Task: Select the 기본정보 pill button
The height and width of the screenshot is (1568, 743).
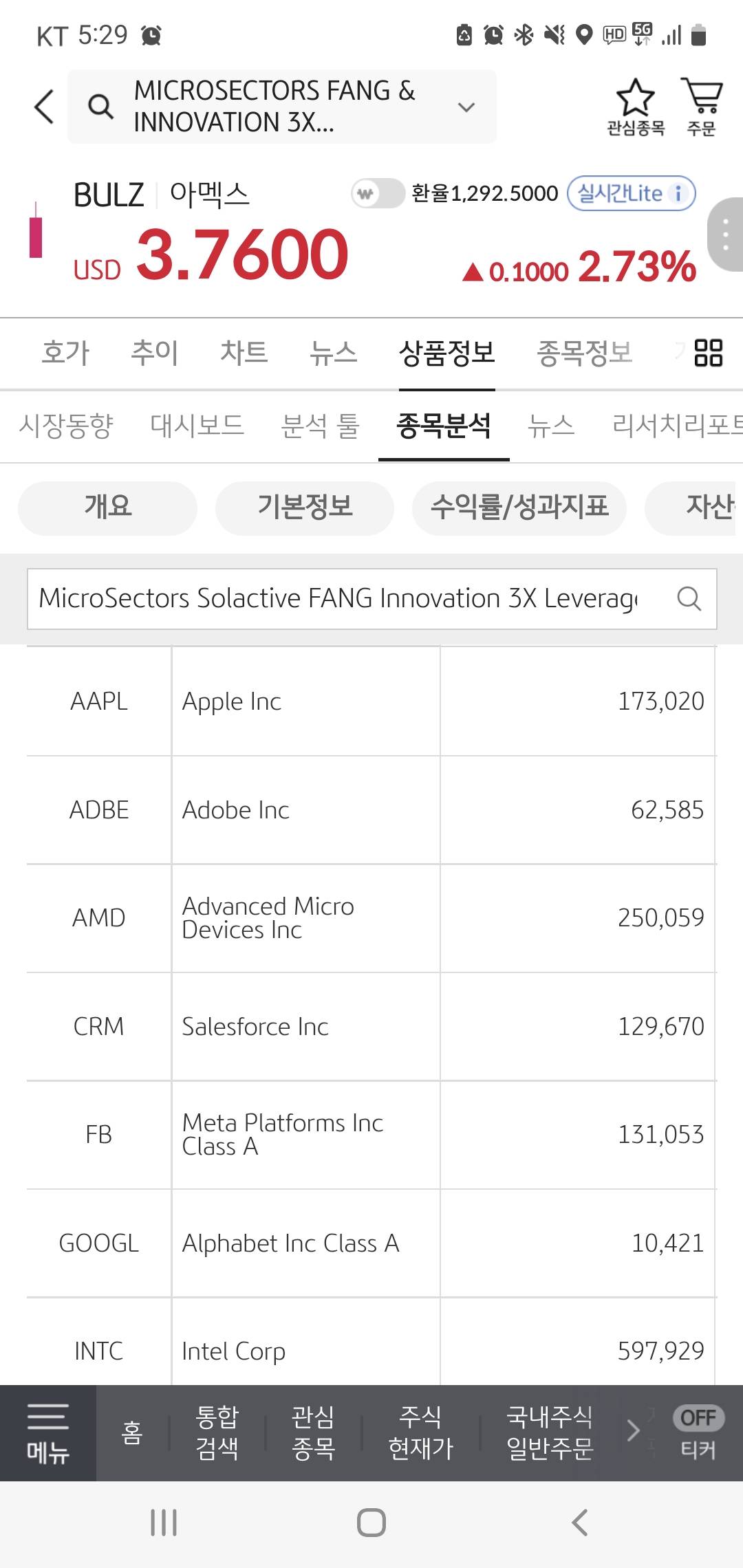Action: click(x=305, y=508)
